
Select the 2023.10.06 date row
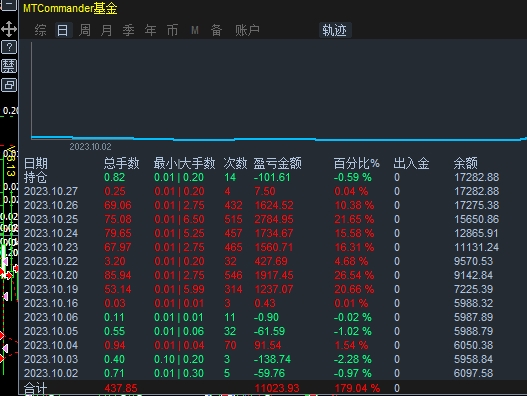51,317
